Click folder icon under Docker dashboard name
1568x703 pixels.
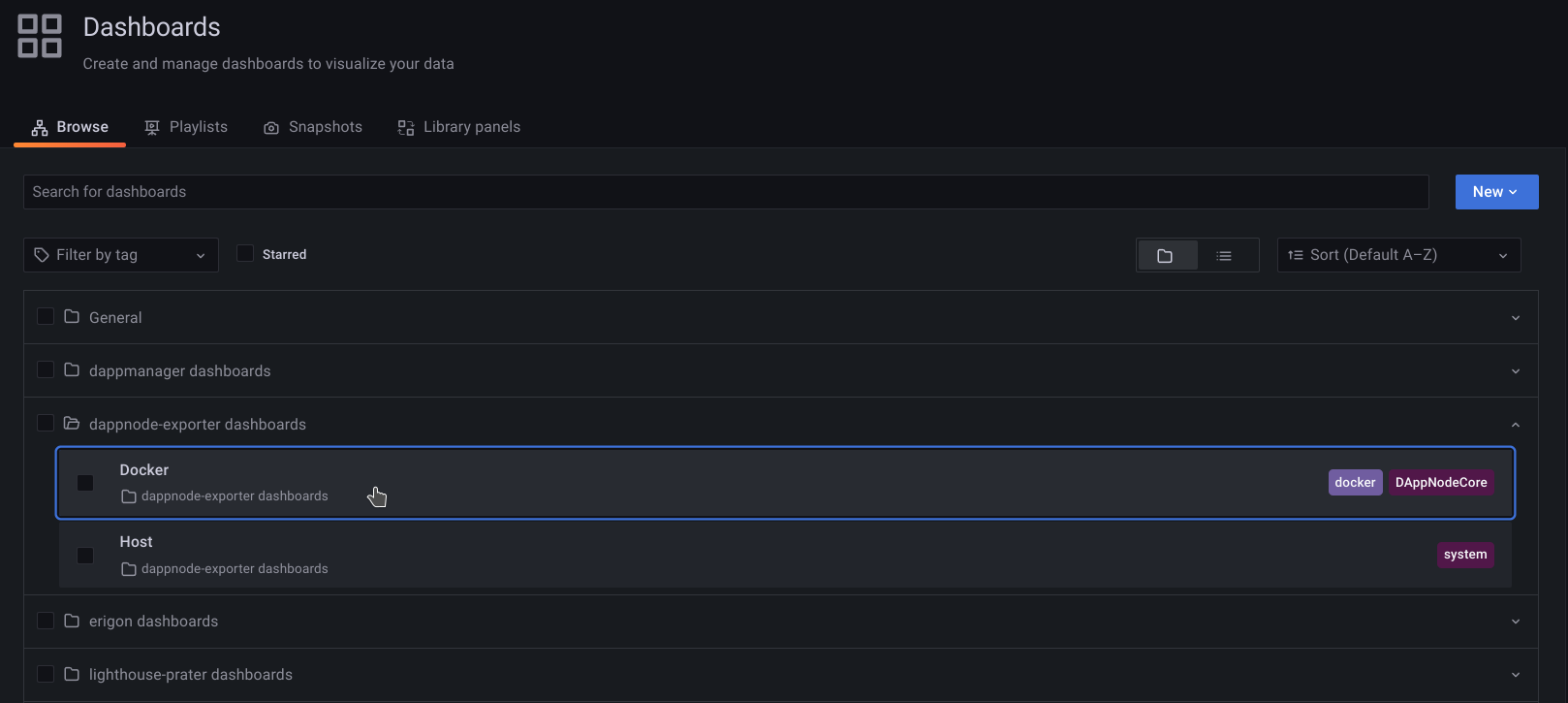(x=129, y=496)
